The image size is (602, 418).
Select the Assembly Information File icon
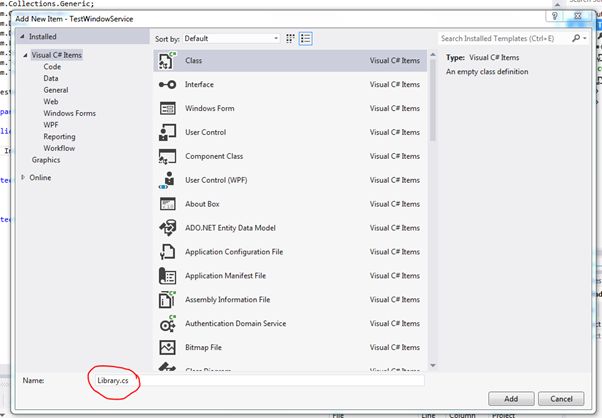167,299
